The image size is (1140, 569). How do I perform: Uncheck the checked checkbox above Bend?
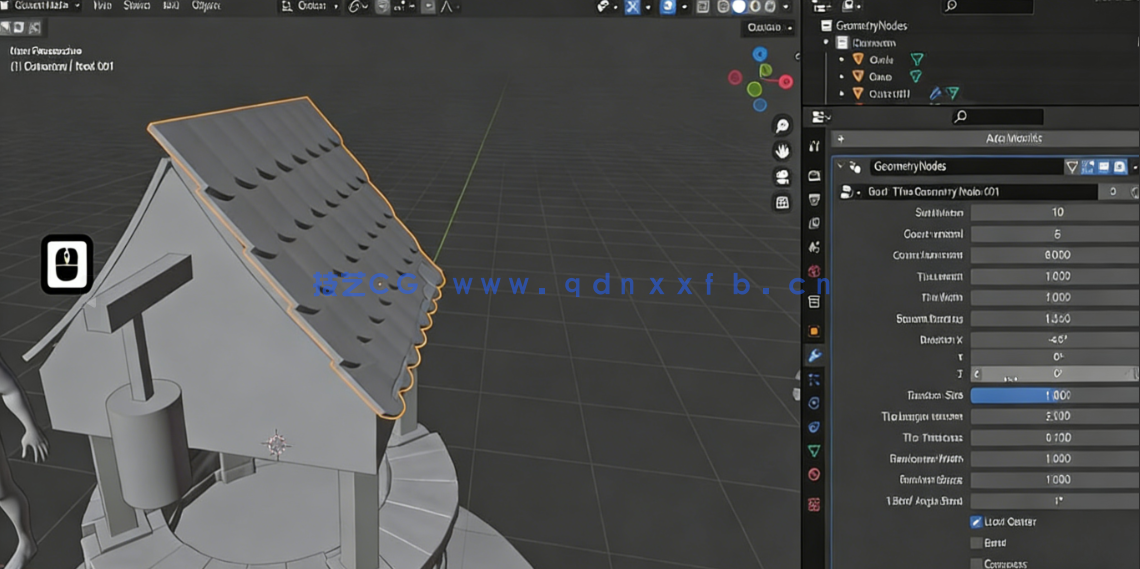(x=976, y=522)
